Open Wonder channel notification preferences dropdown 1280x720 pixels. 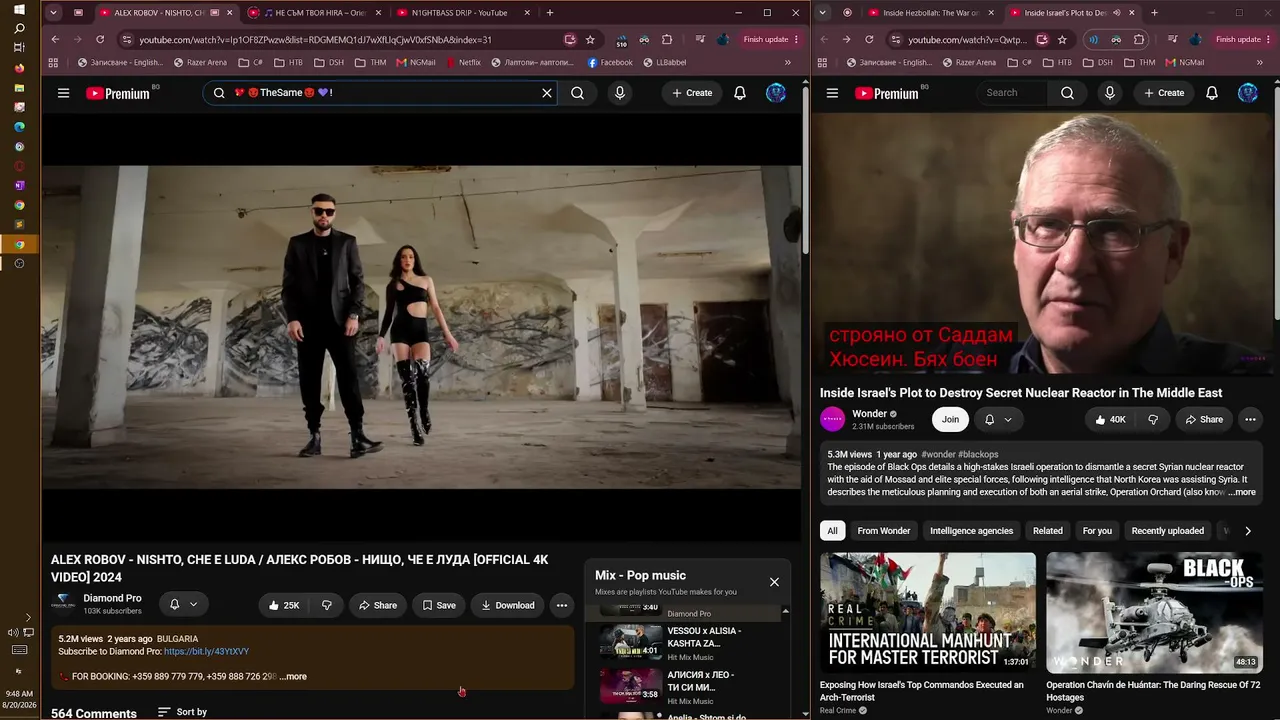point(998,420)
